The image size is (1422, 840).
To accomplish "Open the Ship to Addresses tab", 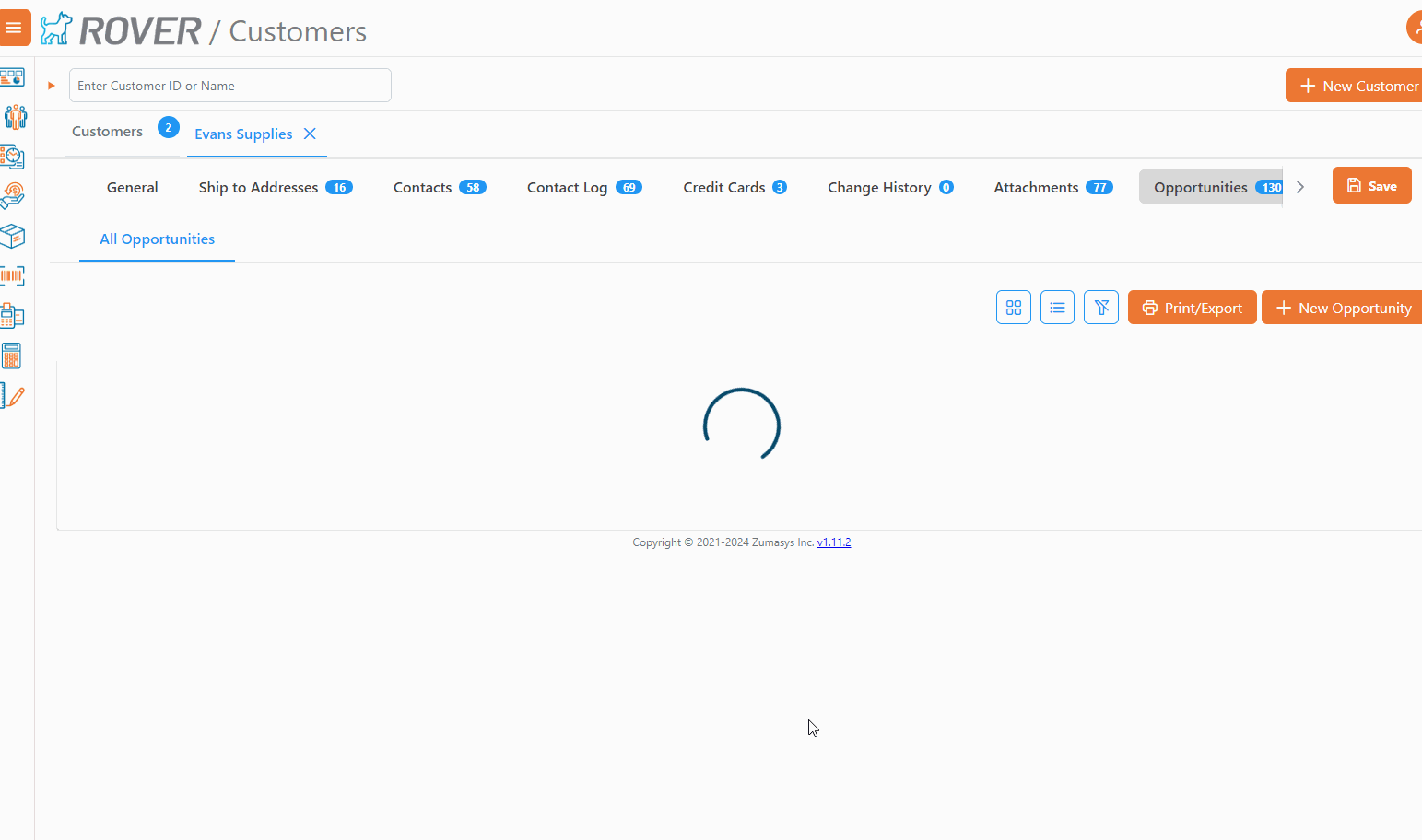I will pyautogui.click(x=275, y=187).
